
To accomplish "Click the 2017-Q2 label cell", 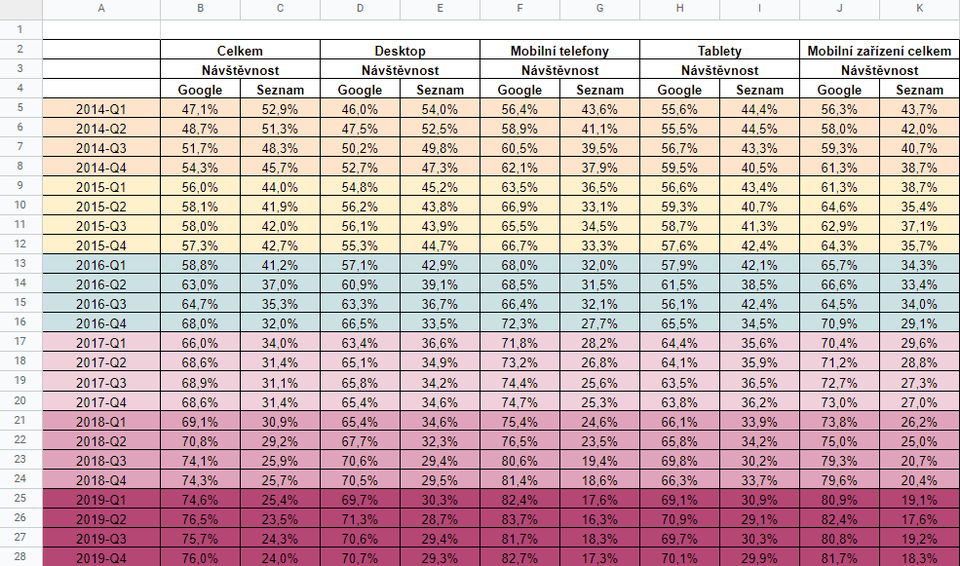I will point(102,361).
